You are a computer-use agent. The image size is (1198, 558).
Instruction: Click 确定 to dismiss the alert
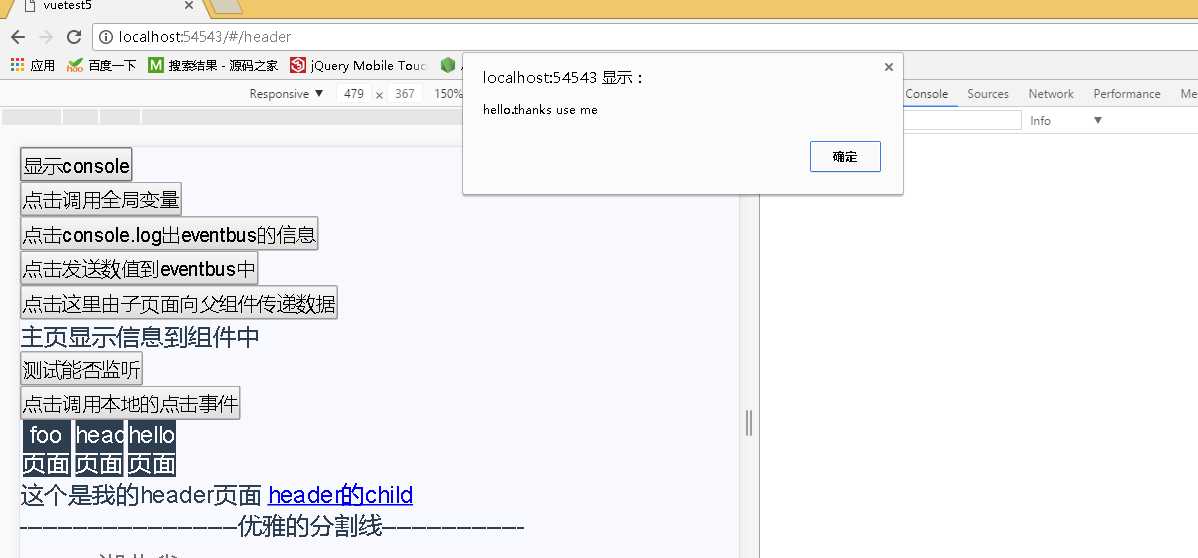(x=845, y=157)
